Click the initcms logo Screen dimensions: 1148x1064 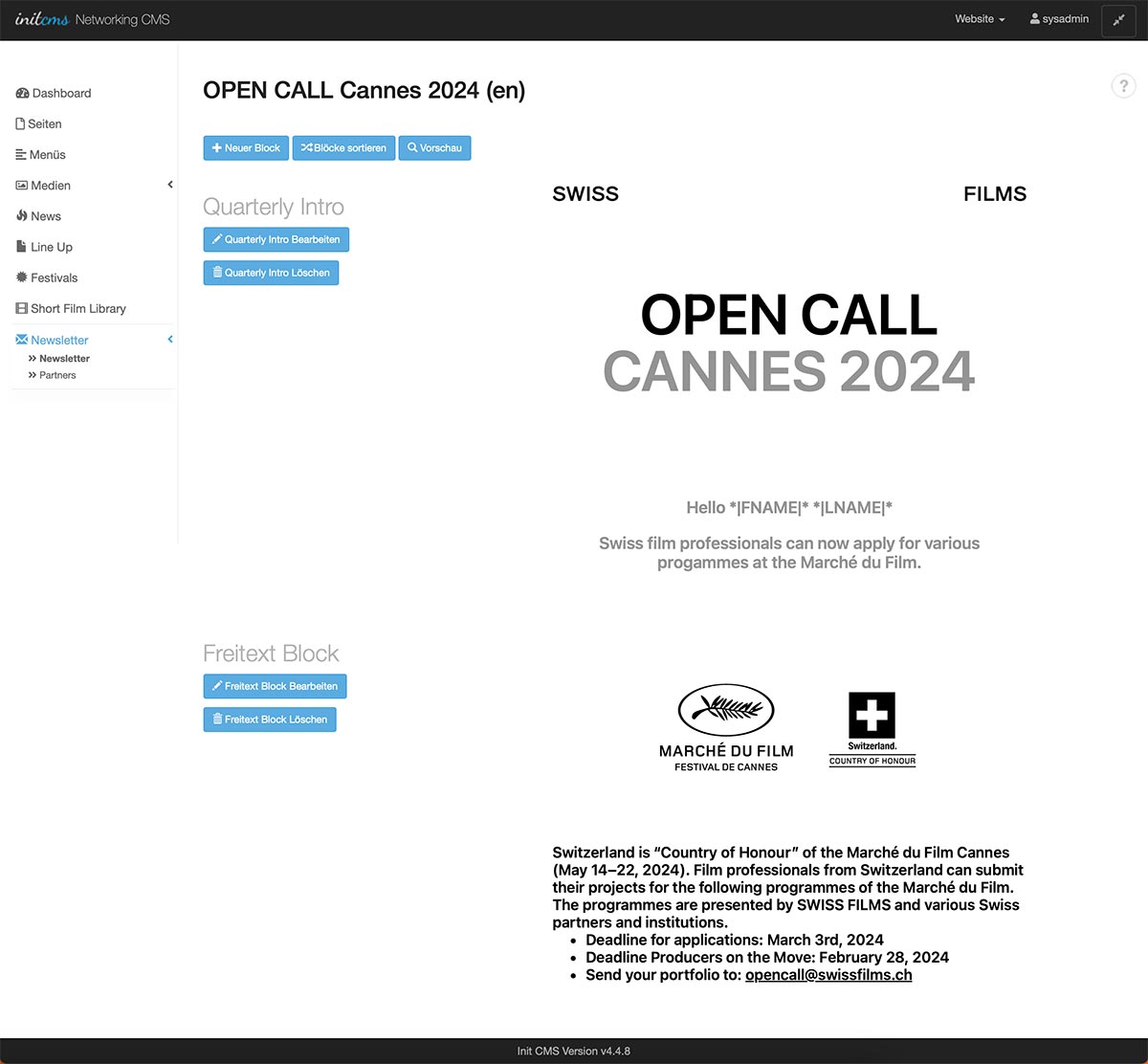(x=41, y=19)
